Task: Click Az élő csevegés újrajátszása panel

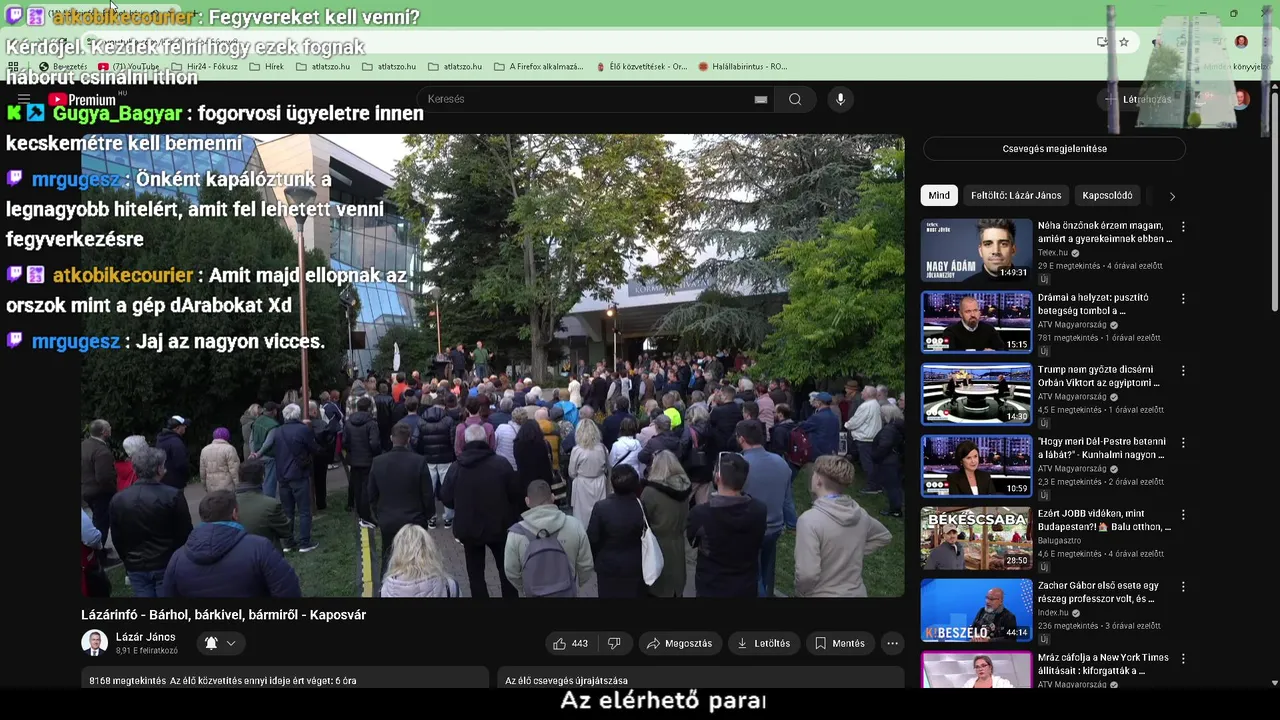Action: point(700,680)
